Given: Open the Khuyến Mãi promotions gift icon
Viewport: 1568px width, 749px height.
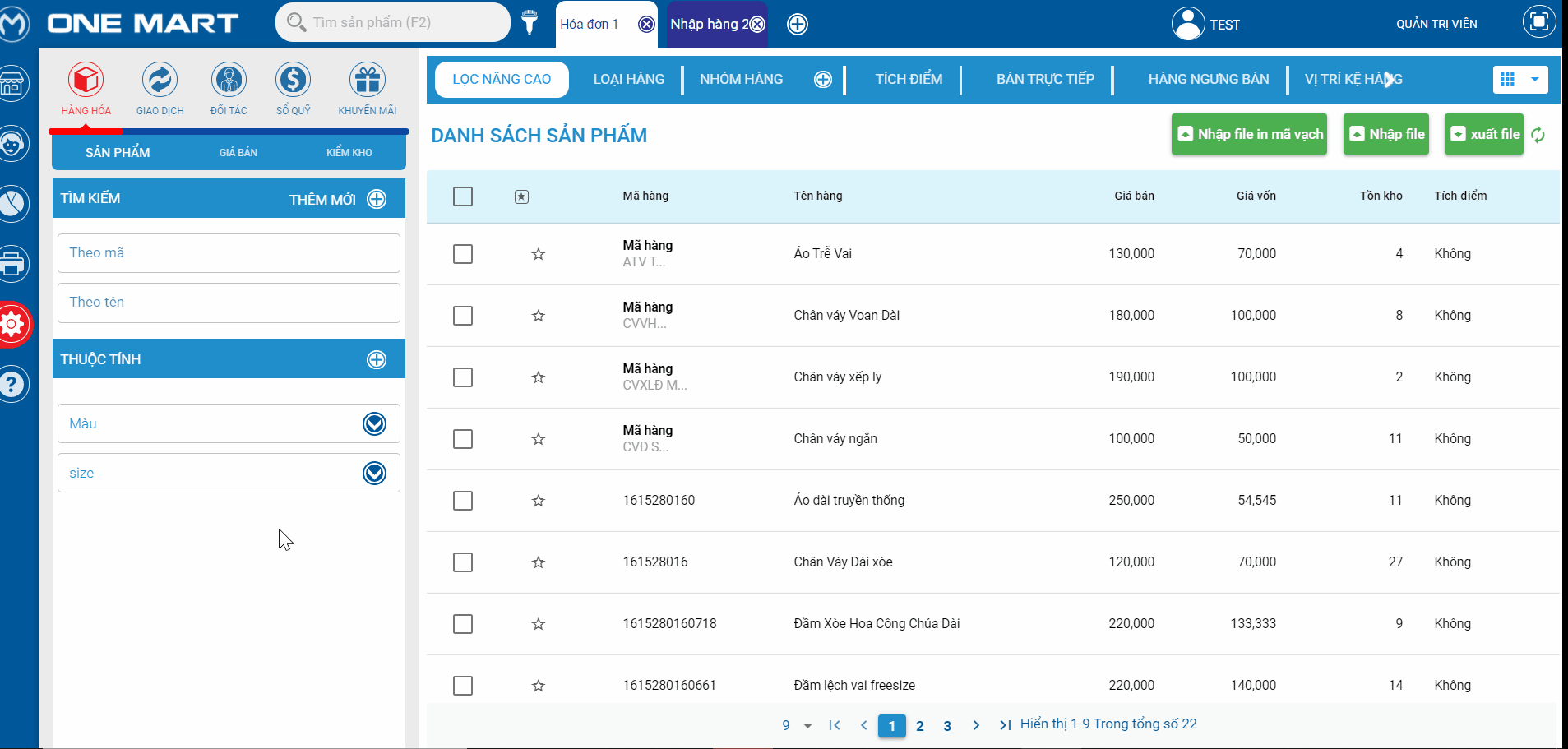Looking at the screenshot, I should tap(367, 81).
